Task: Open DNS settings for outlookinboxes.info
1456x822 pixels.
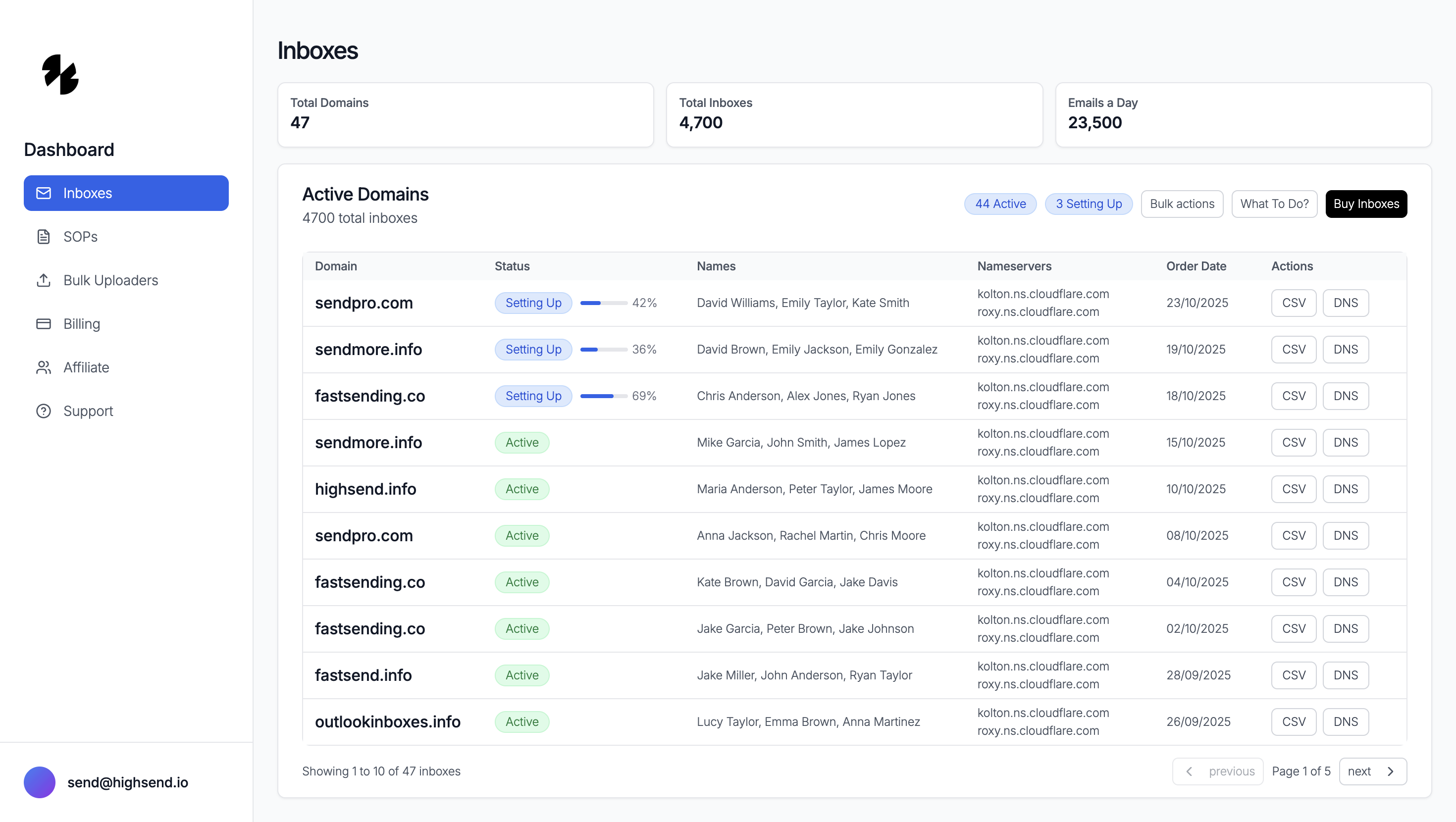Action: 1346,721
